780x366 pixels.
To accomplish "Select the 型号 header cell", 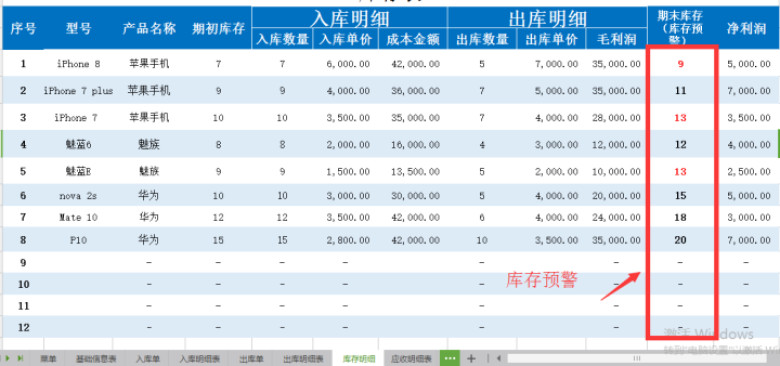I will (x=79, y=28).
